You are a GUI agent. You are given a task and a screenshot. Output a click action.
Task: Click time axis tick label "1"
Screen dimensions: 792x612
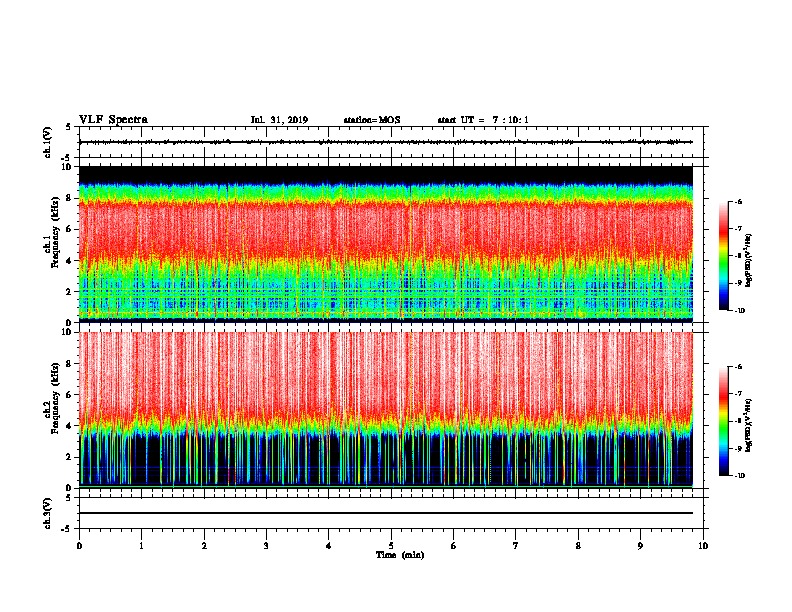click(x=141, y=546)
